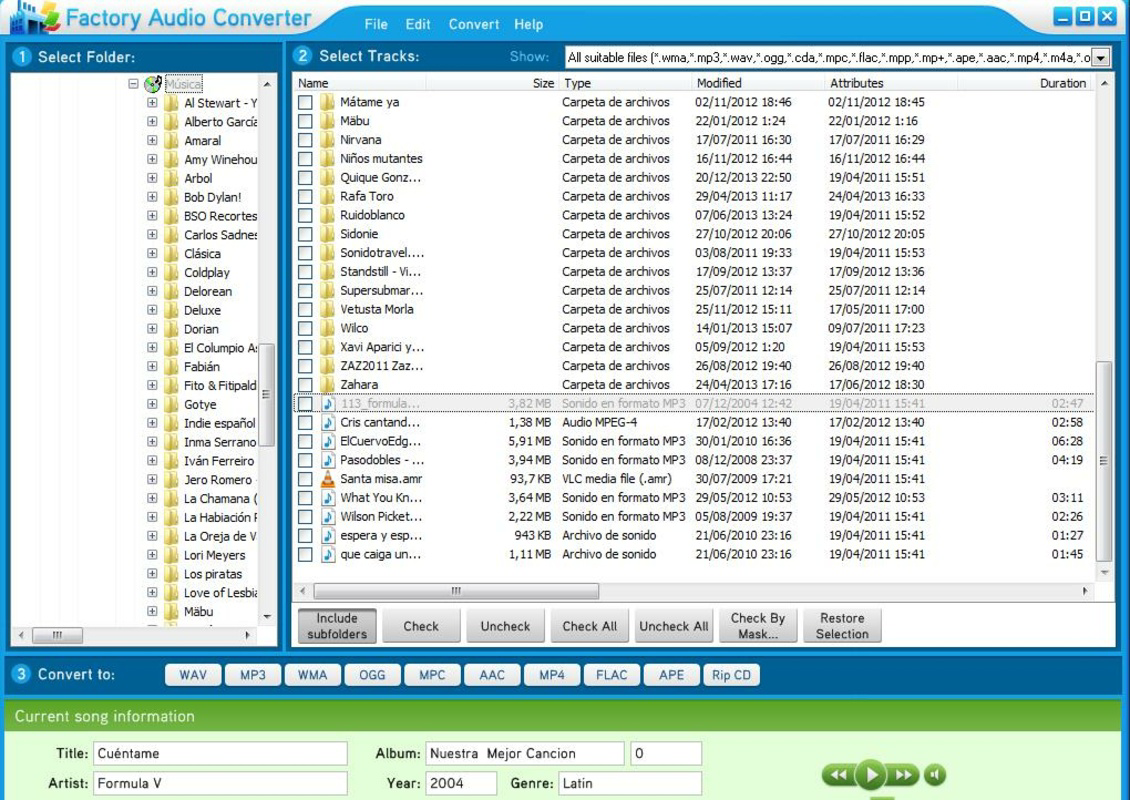
Task: Open the Show file type filter dropdown
Action: point(1100,58)
